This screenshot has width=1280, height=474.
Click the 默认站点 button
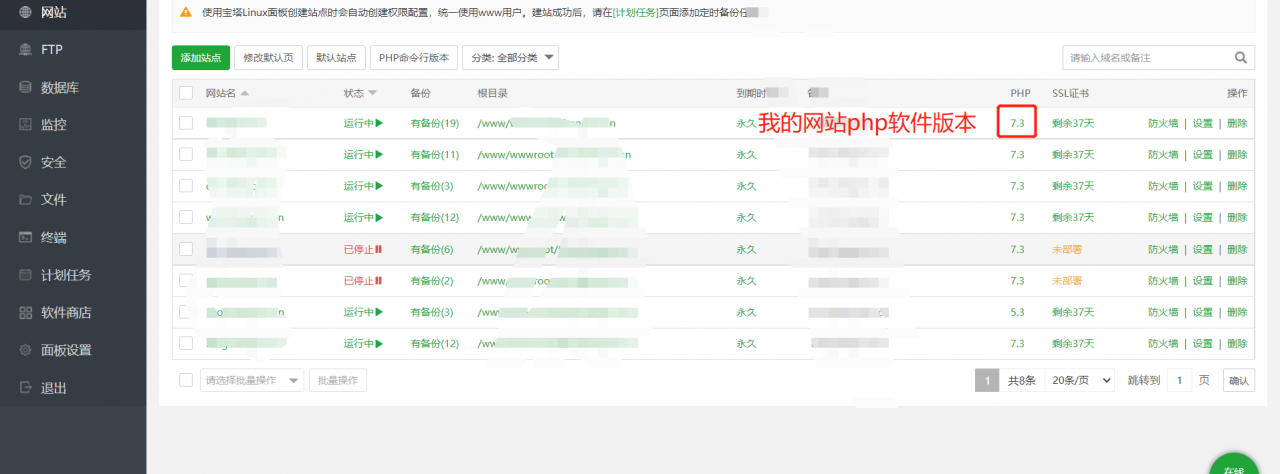[x=336, y=58]
